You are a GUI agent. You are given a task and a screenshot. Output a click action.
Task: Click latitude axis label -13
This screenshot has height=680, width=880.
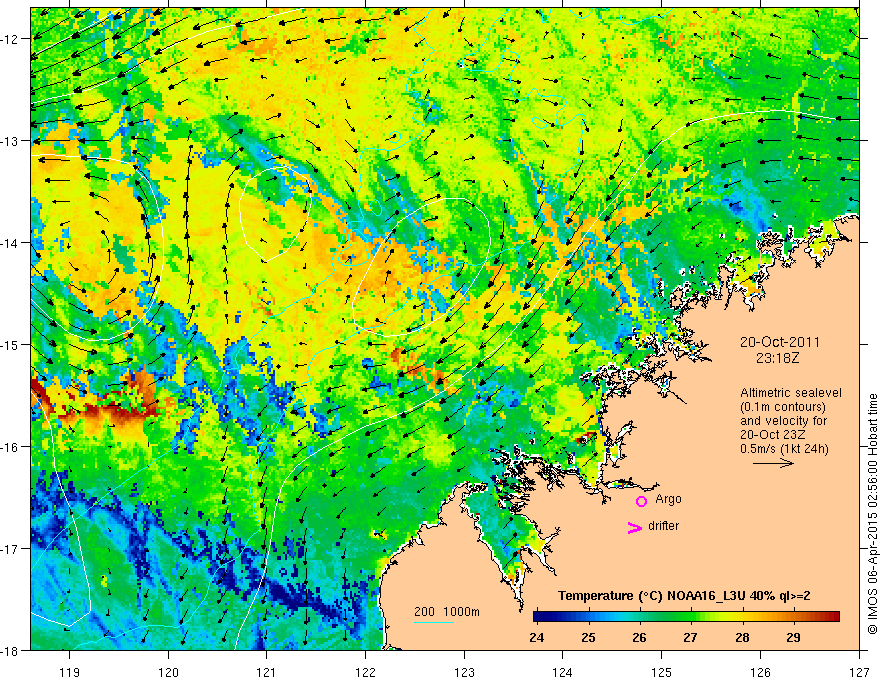11,141
